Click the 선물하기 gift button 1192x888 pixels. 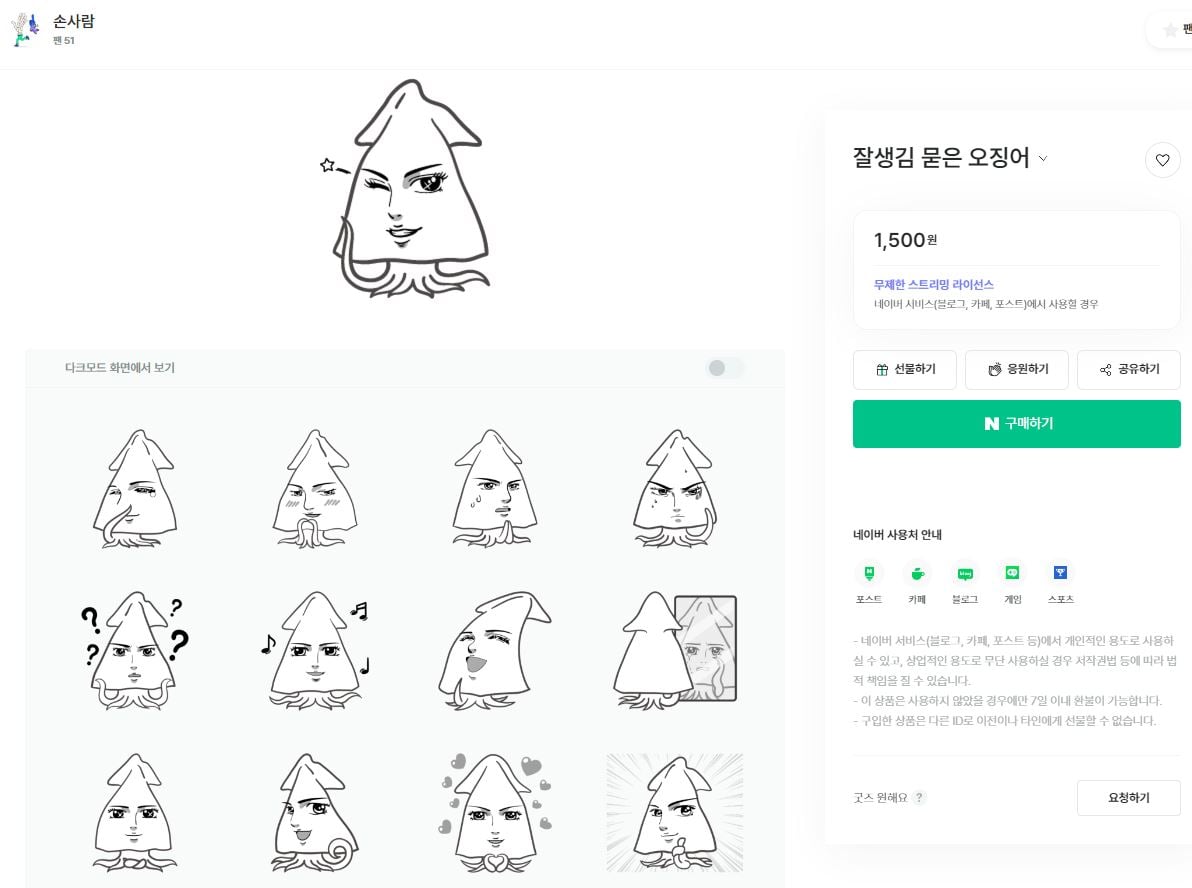click(905, 369)
